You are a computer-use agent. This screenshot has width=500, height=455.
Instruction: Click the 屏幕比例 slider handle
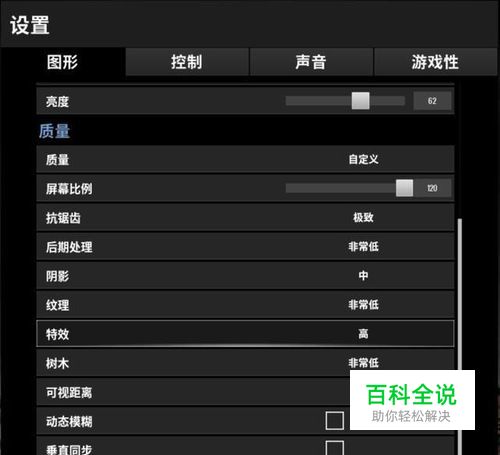pos(404,188)
